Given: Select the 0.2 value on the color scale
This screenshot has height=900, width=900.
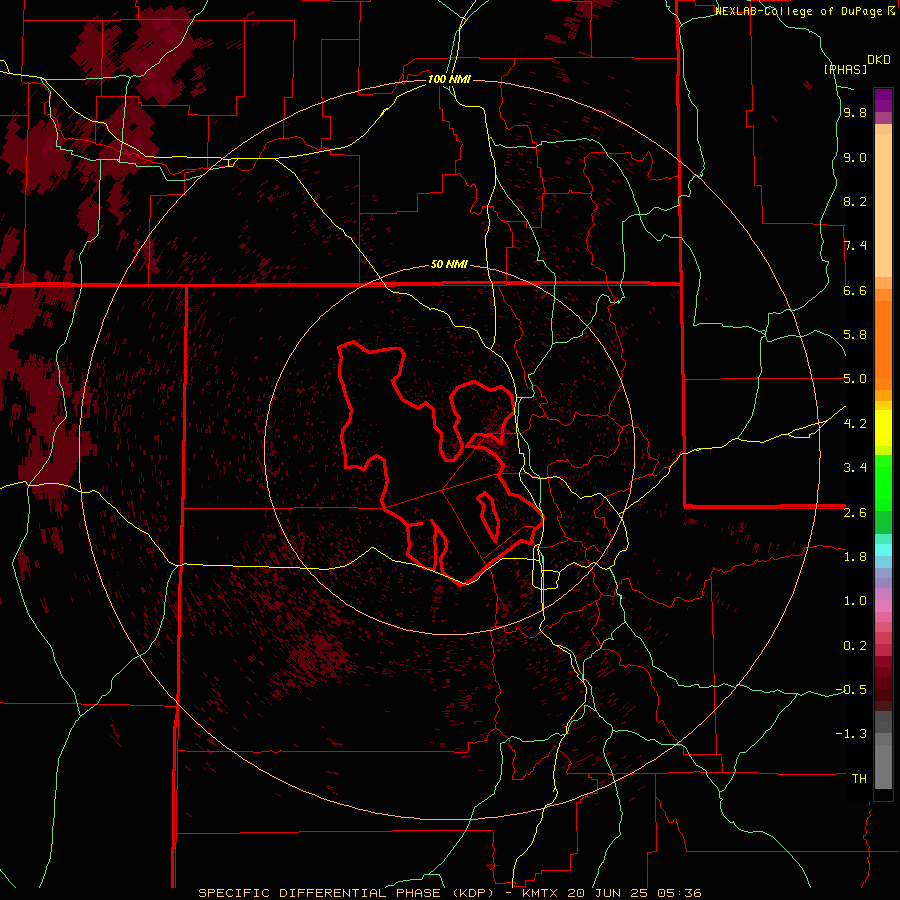Looking at the screenshot, I should coord(855,645).
